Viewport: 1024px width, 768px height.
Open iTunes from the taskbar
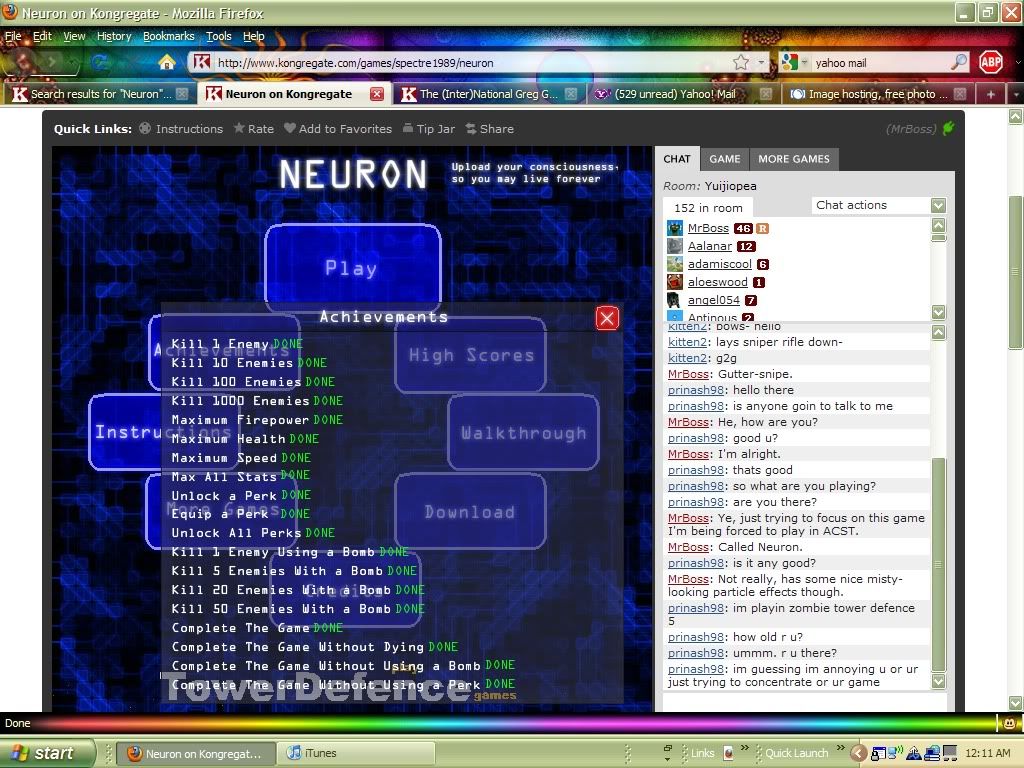(355, 753)
